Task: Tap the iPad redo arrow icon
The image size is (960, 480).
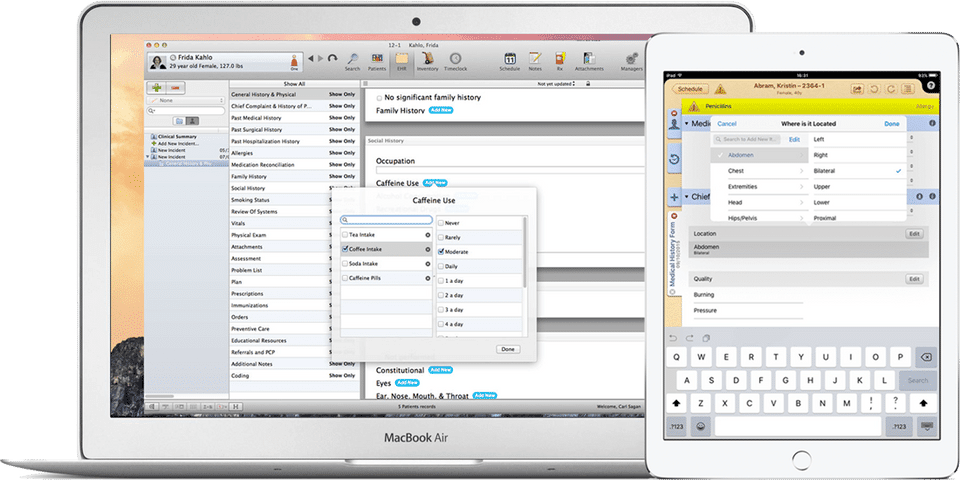Action: tap(891, 89)
